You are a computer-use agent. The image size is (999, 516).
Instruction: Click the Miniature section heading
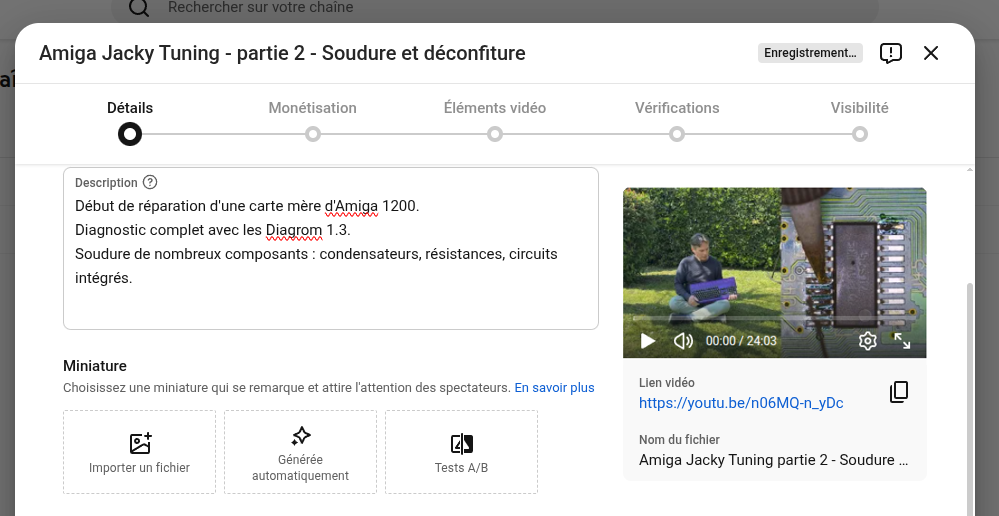coord(95,366)
